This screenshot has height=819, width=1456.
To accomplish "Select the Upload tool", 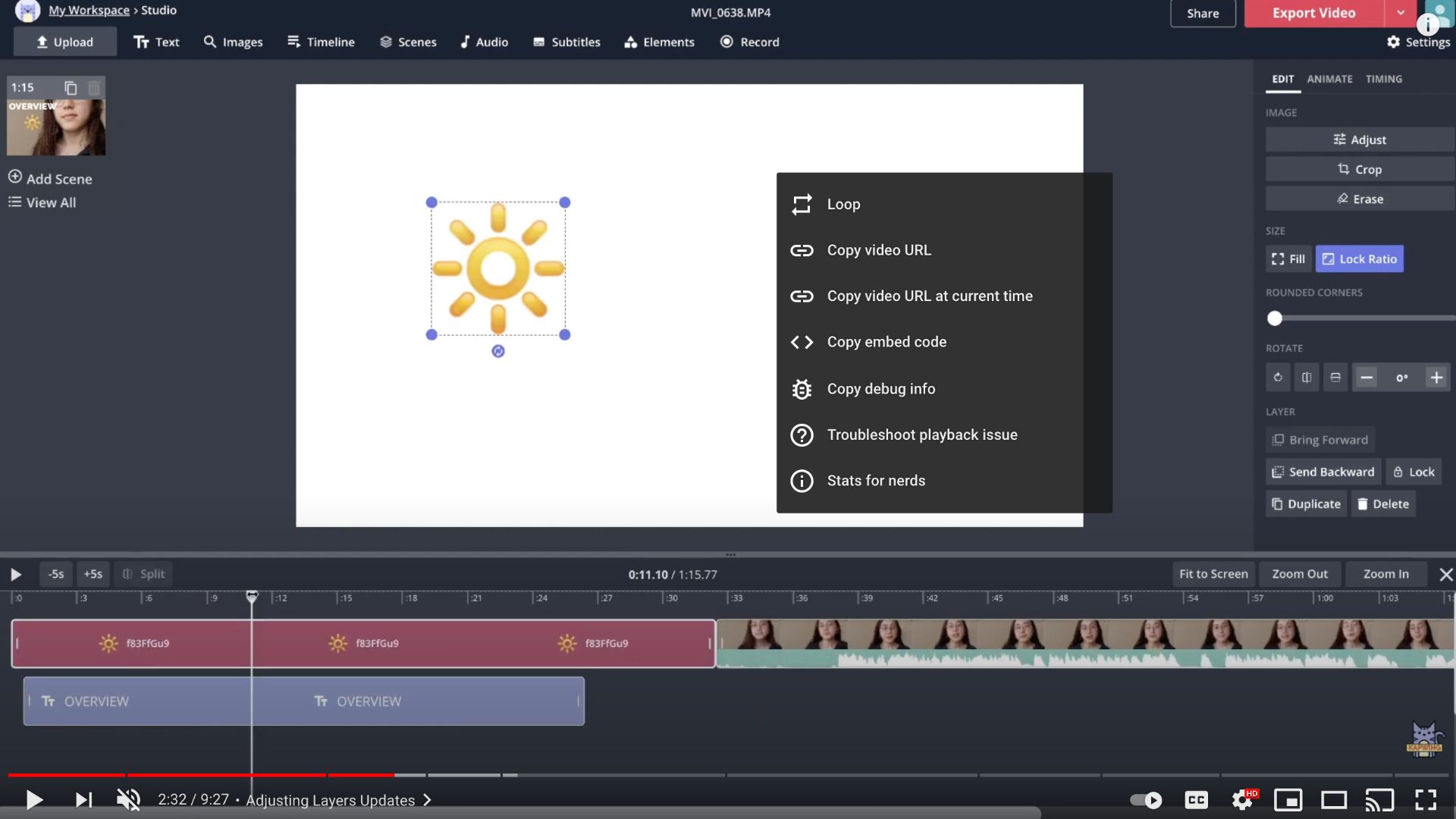I will 65,42.
